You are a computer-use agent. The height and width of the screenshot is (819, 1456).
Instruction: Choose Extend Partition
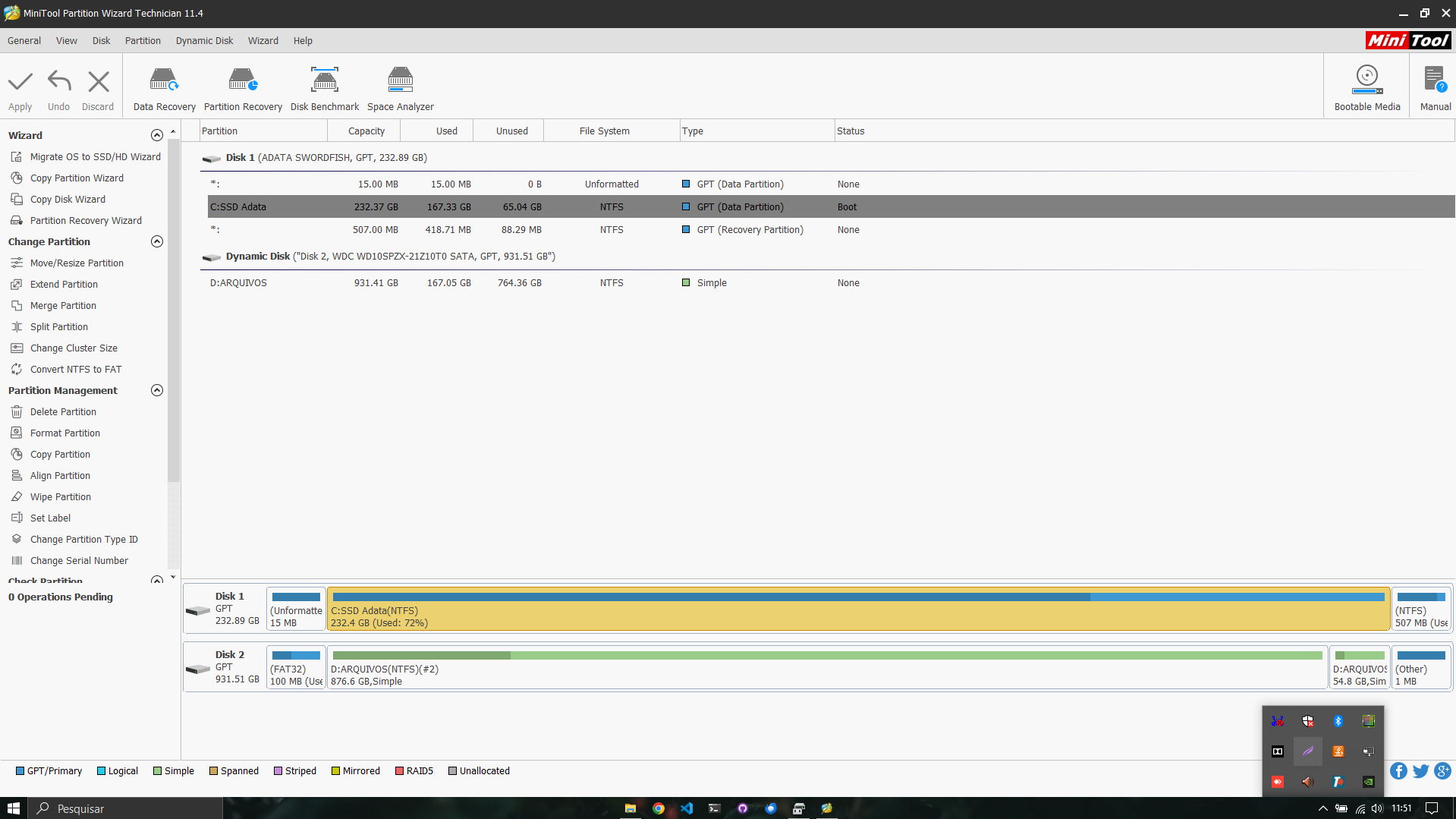coord(64,285)
